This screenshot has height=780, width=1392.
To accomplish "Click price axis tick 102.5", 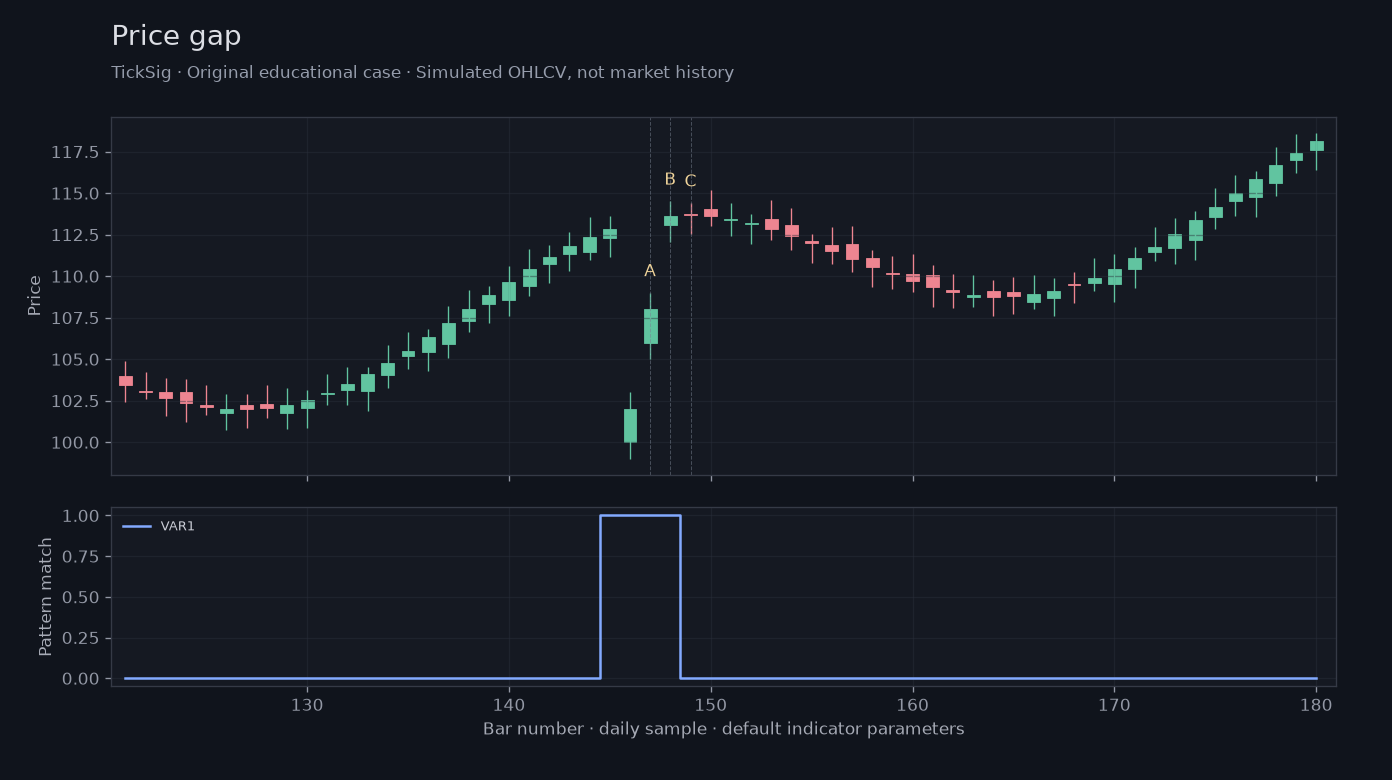I will point(76,401).
